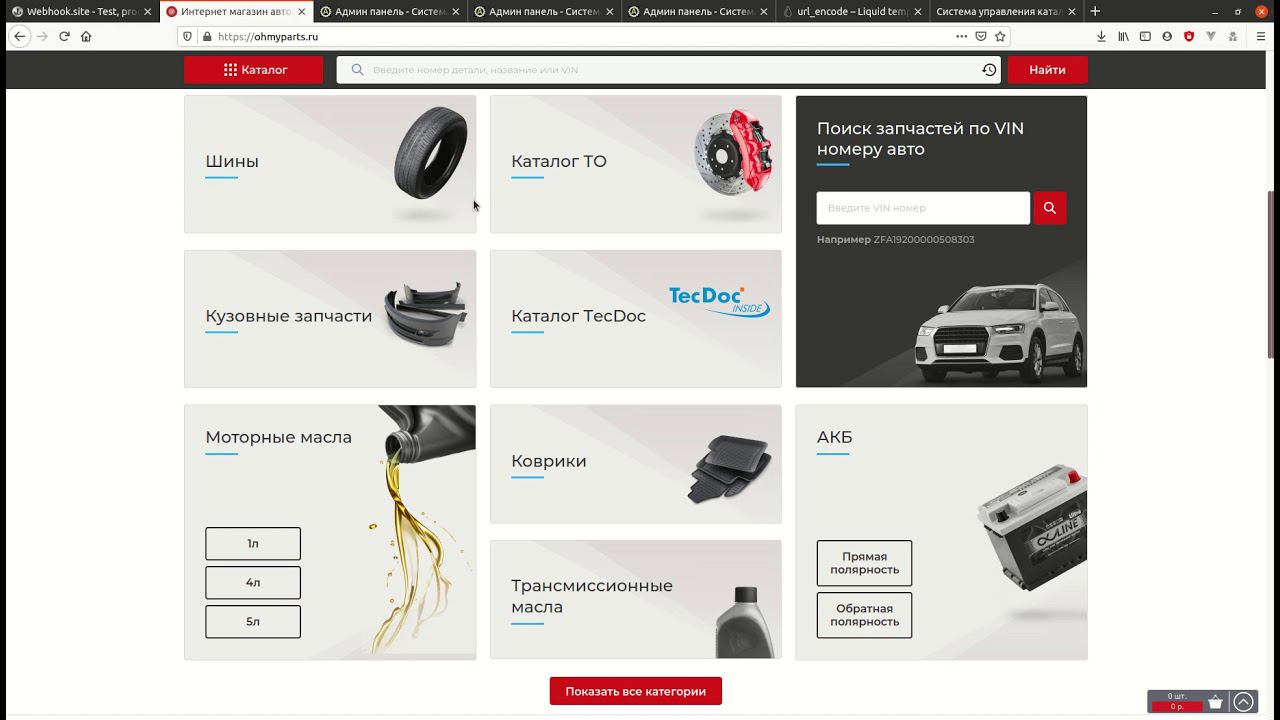Screen dimensions: 1280x720
Task: Go back with browser back arrow
Action: (x=20, y=36)
